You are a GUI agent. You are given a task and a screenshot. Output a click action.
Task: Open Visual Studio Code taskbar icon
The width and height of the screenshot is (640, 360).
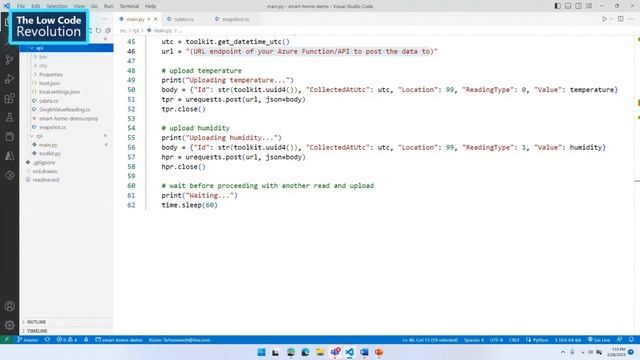click(349, 352)
